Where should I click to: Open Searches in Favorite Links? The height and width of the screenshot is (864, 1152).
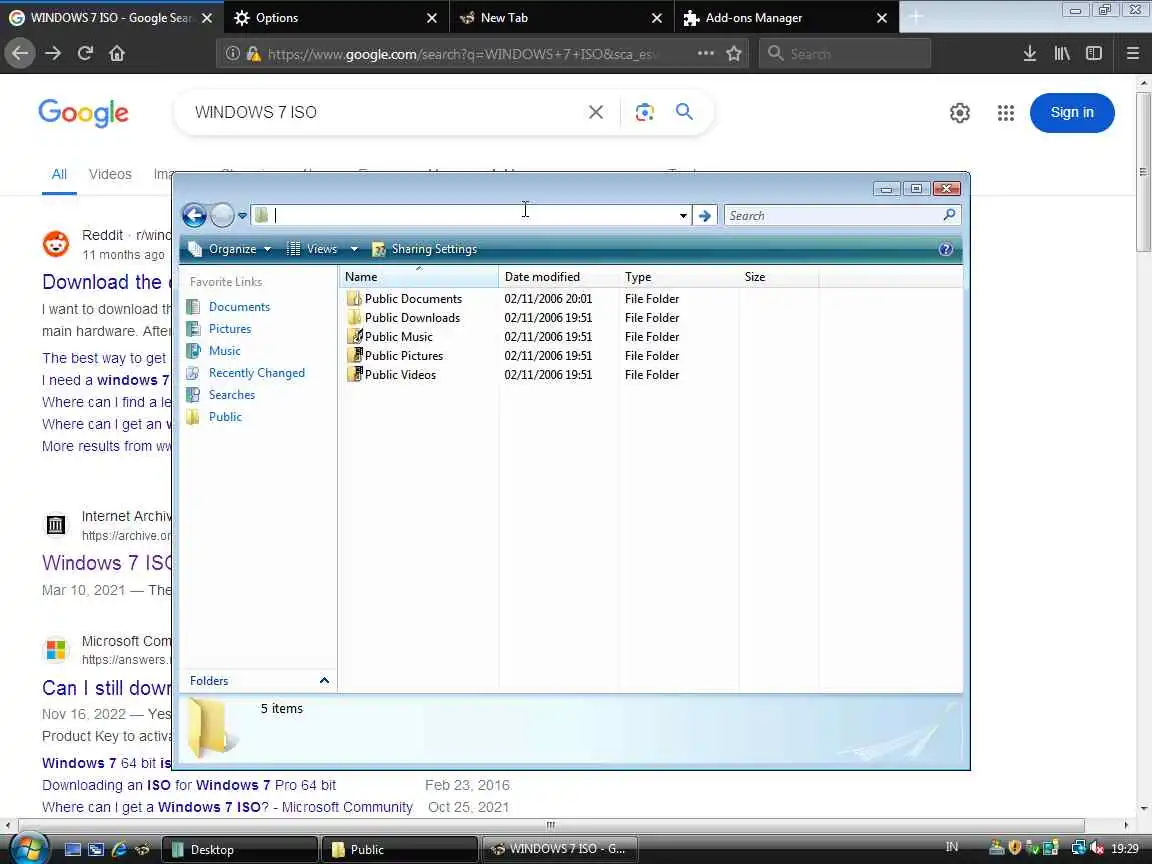click(x=231, y=395)
